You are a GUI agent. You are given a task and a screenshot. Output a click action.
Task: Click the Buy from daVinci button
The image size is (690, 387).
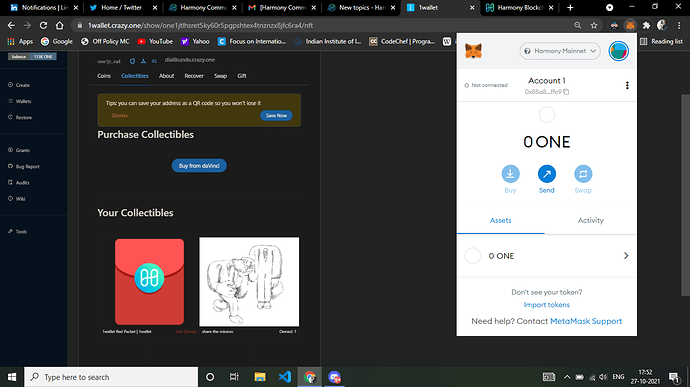(x=199, y=166)
